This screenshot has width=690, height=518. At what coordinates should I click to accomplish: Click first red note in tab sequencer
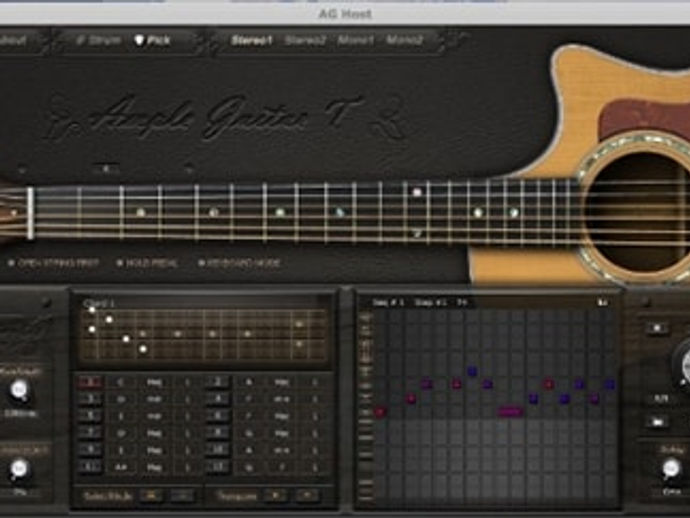pos(380,412)
